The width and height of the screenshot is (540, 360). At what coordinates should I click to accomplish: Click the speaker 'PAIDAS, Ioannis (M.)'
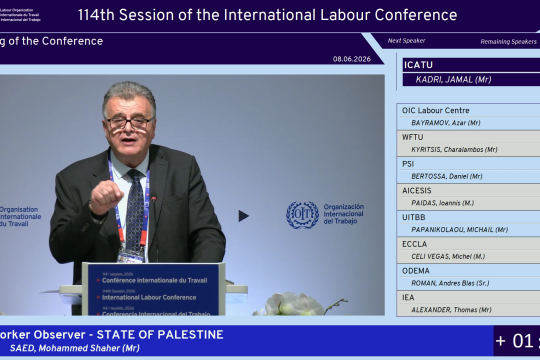[443, 203]
